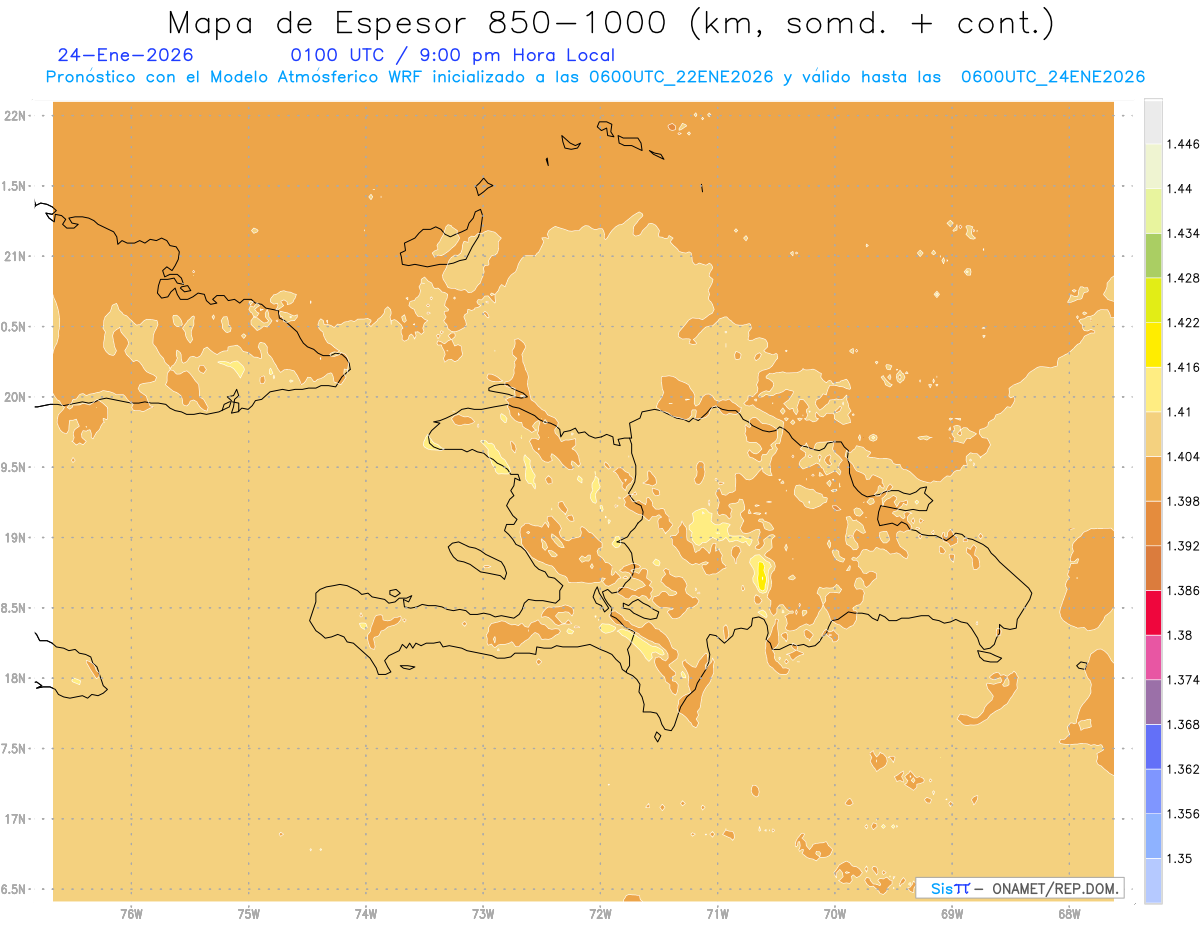
Task: Pick the light tan swatch between 1.404 and 1.41
Action: 1153,433
